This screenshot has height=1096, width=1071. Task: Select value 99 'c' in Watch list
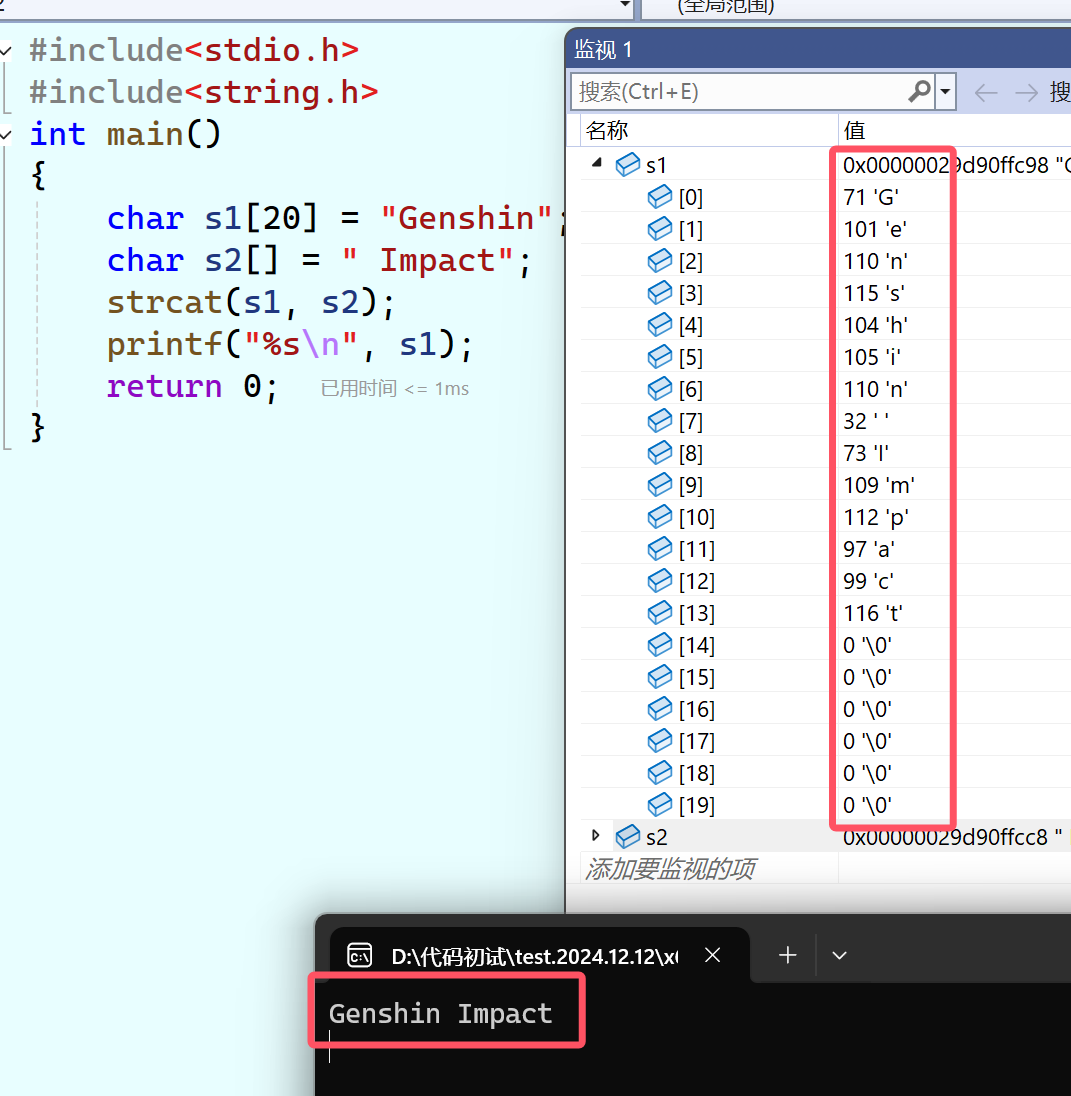868,581
